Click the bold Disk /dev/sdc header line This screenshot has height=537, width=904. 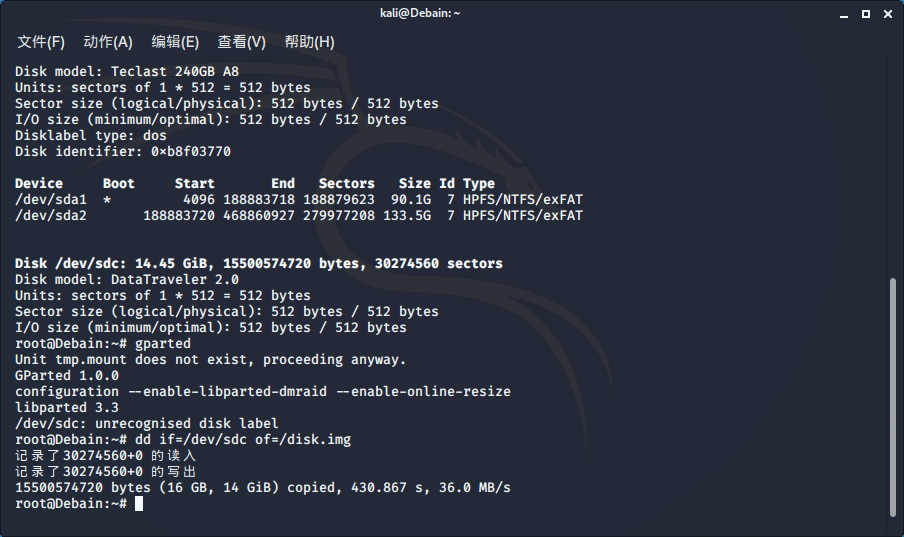[x=259, y=264]
